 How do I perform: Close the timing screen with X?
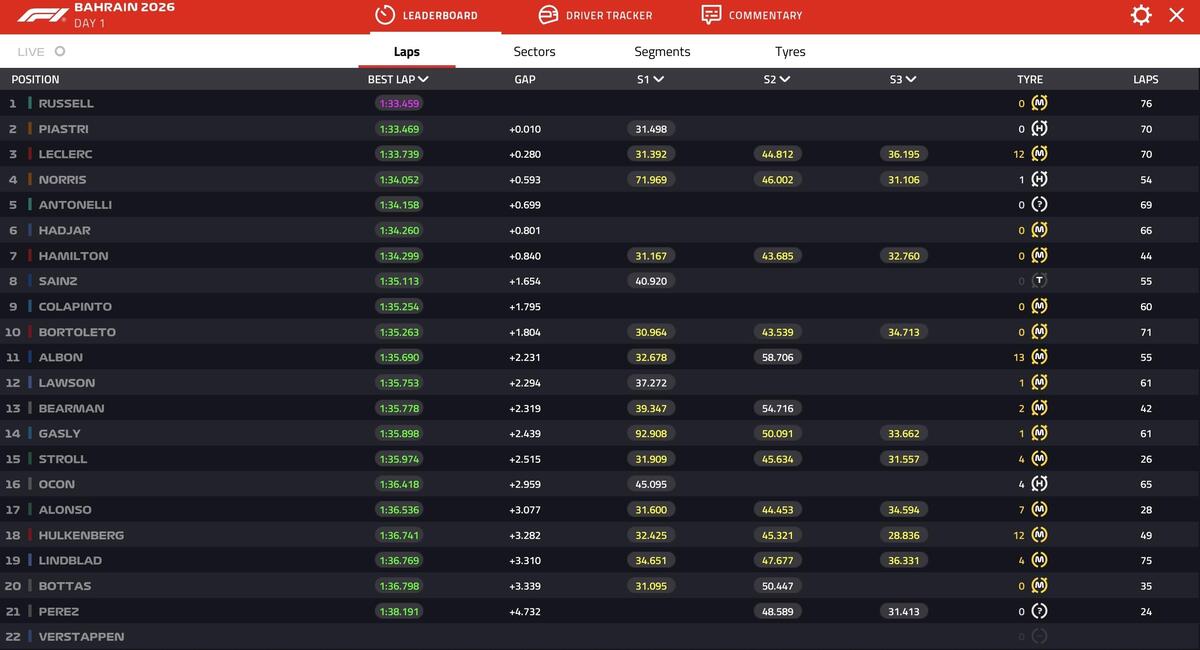pos(1176,15)
